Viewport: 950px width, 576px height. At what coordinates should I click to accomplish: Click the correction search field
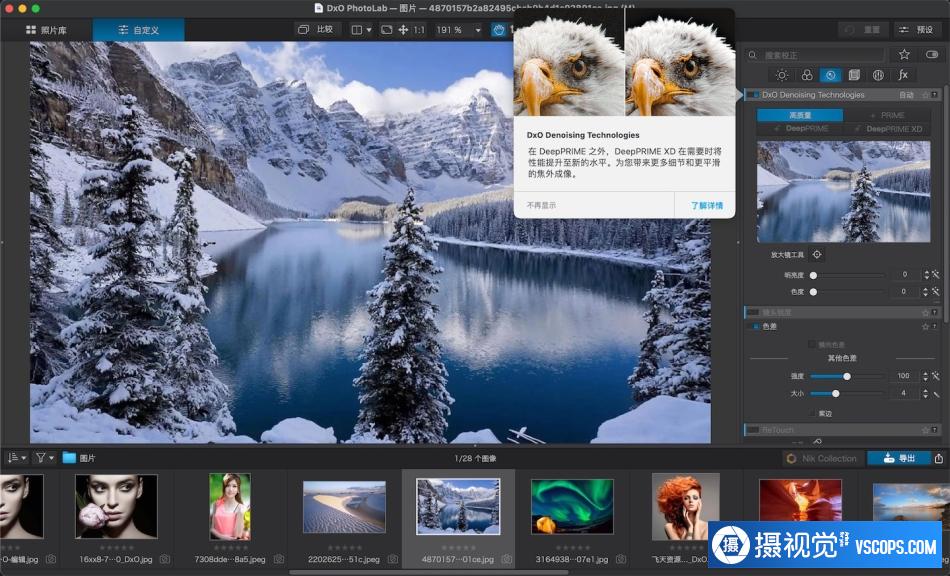tap(814, 55)
